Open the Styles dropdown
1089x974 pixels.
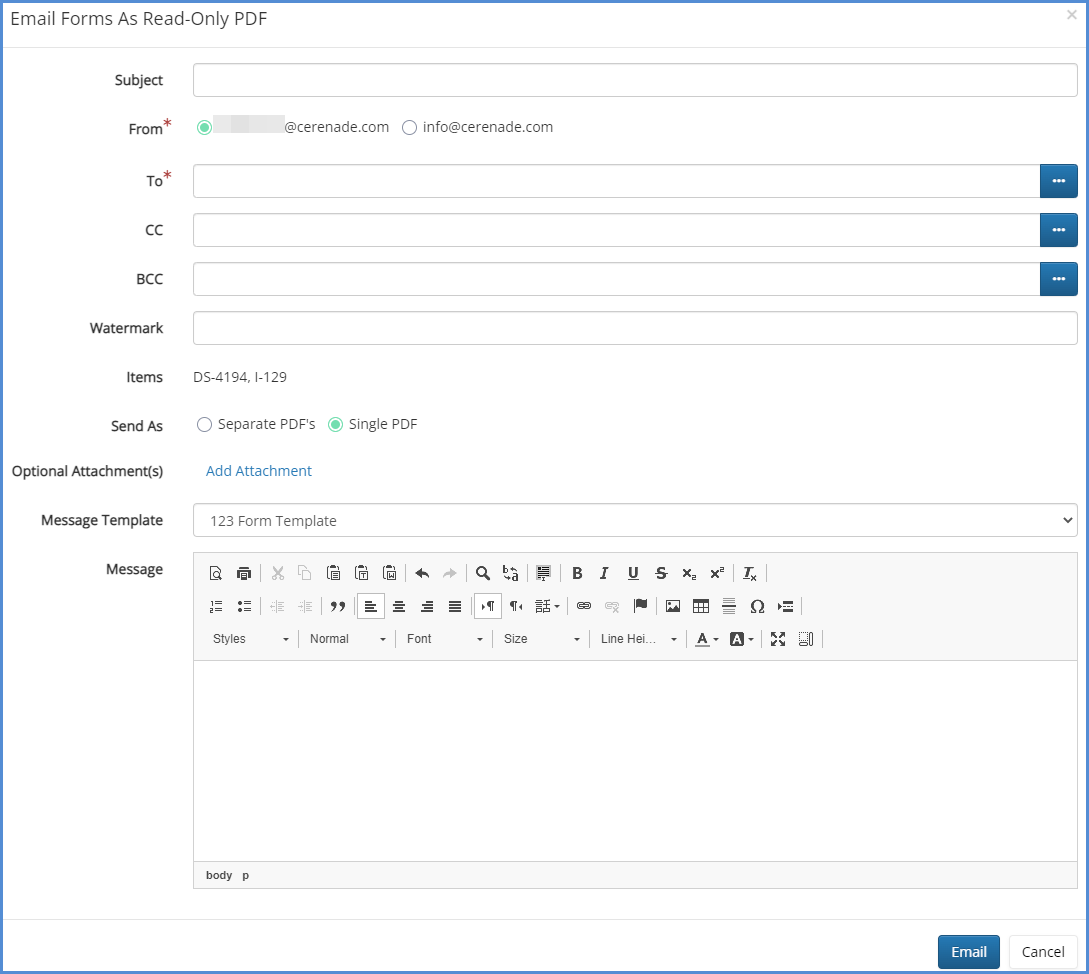(x=250, y=639)
